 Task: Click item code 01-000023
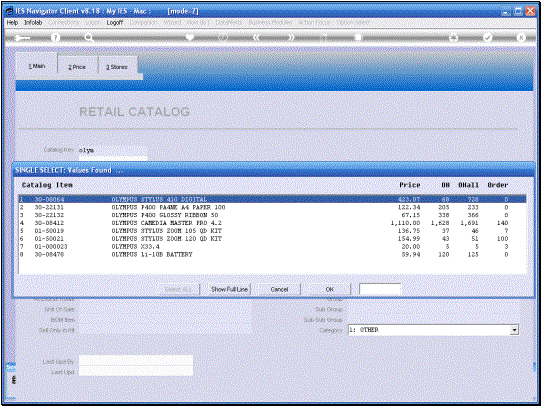(x=51, y=247)
